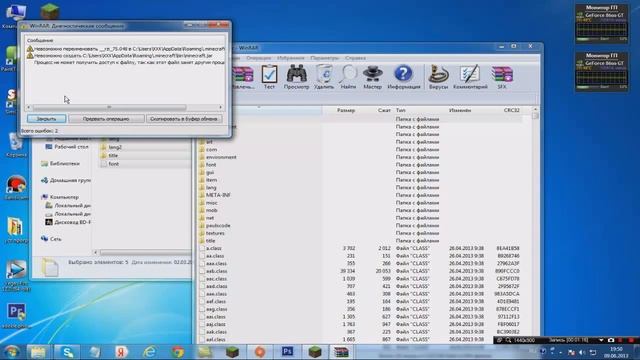Click the first GPU monitor desktop gadget
This screenshot has height=360, width=640.
(x=602, y=24)
